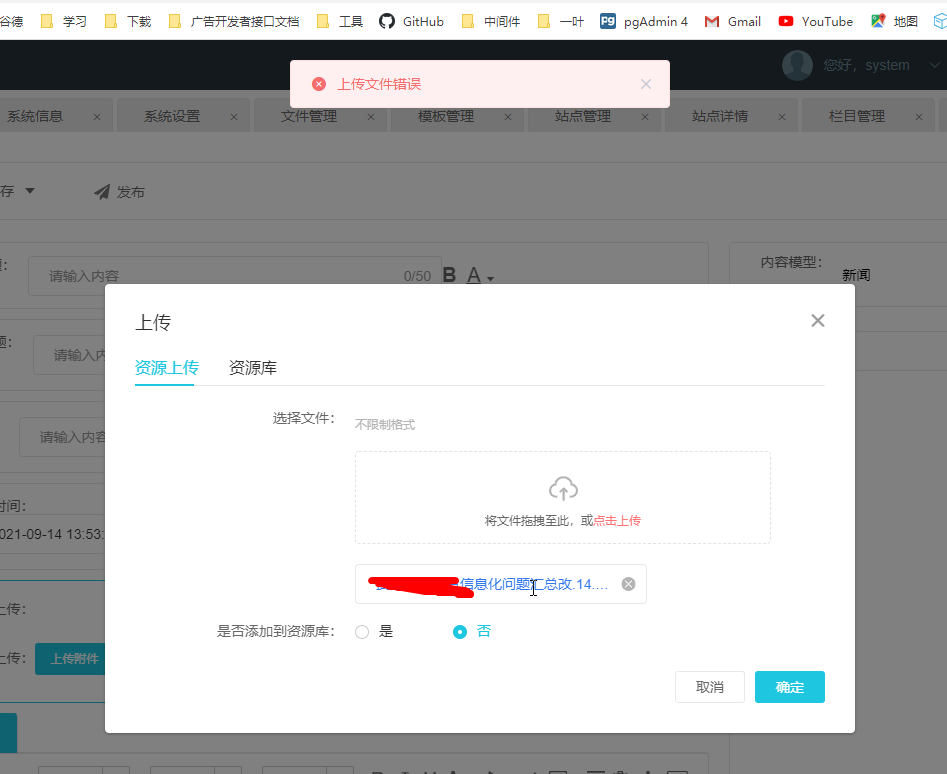The height and width of the screenshot is (774, 947).
Task: Switch to 资源库 tab
Action: click(252, 368)
